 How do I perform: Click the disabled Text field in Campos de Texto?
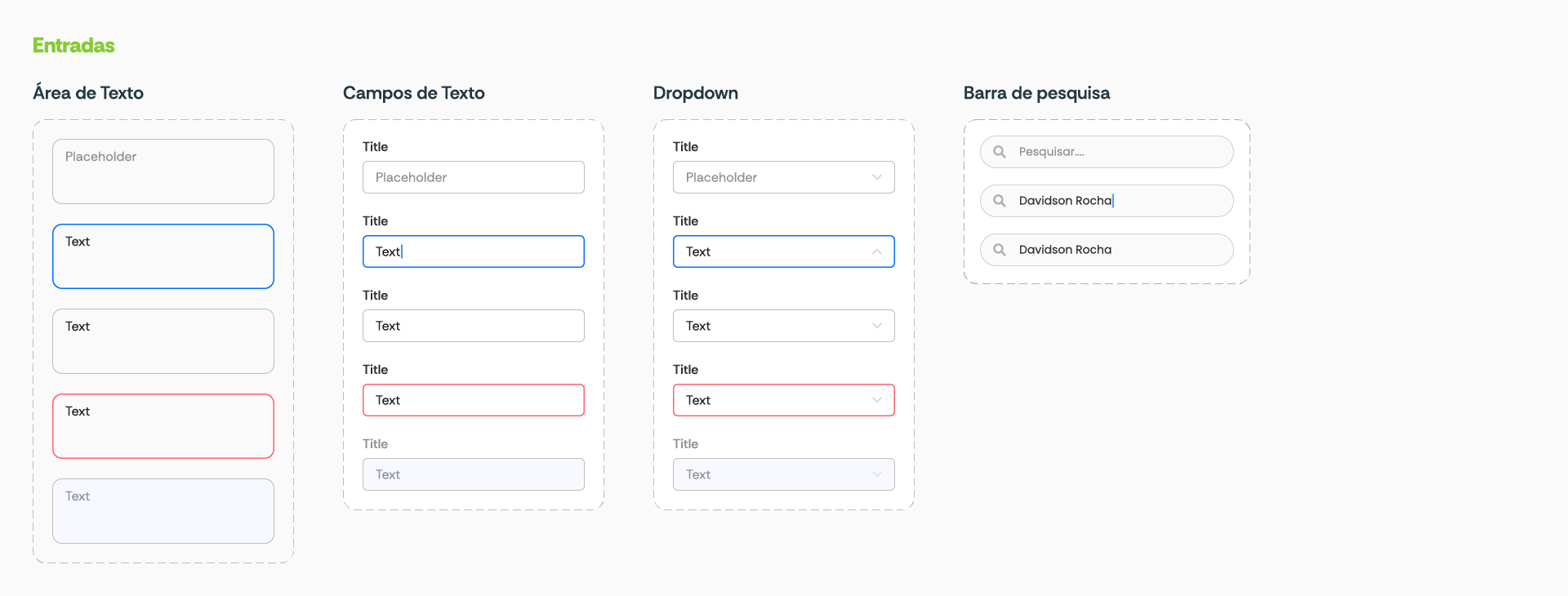pos(474,474)
